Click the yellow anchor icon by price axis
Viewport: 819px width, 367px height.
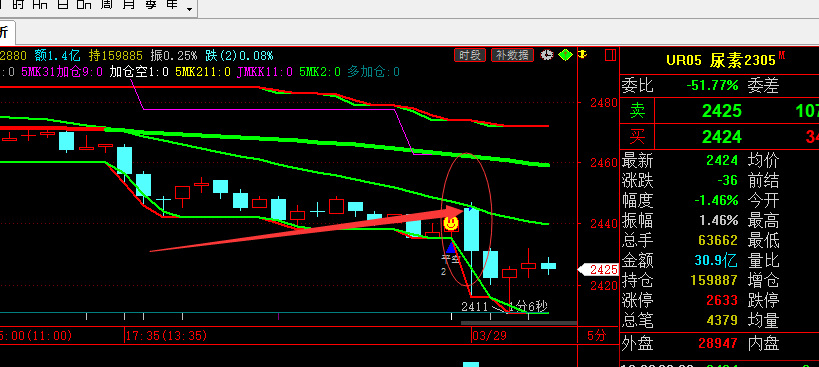tap(583, 54)
